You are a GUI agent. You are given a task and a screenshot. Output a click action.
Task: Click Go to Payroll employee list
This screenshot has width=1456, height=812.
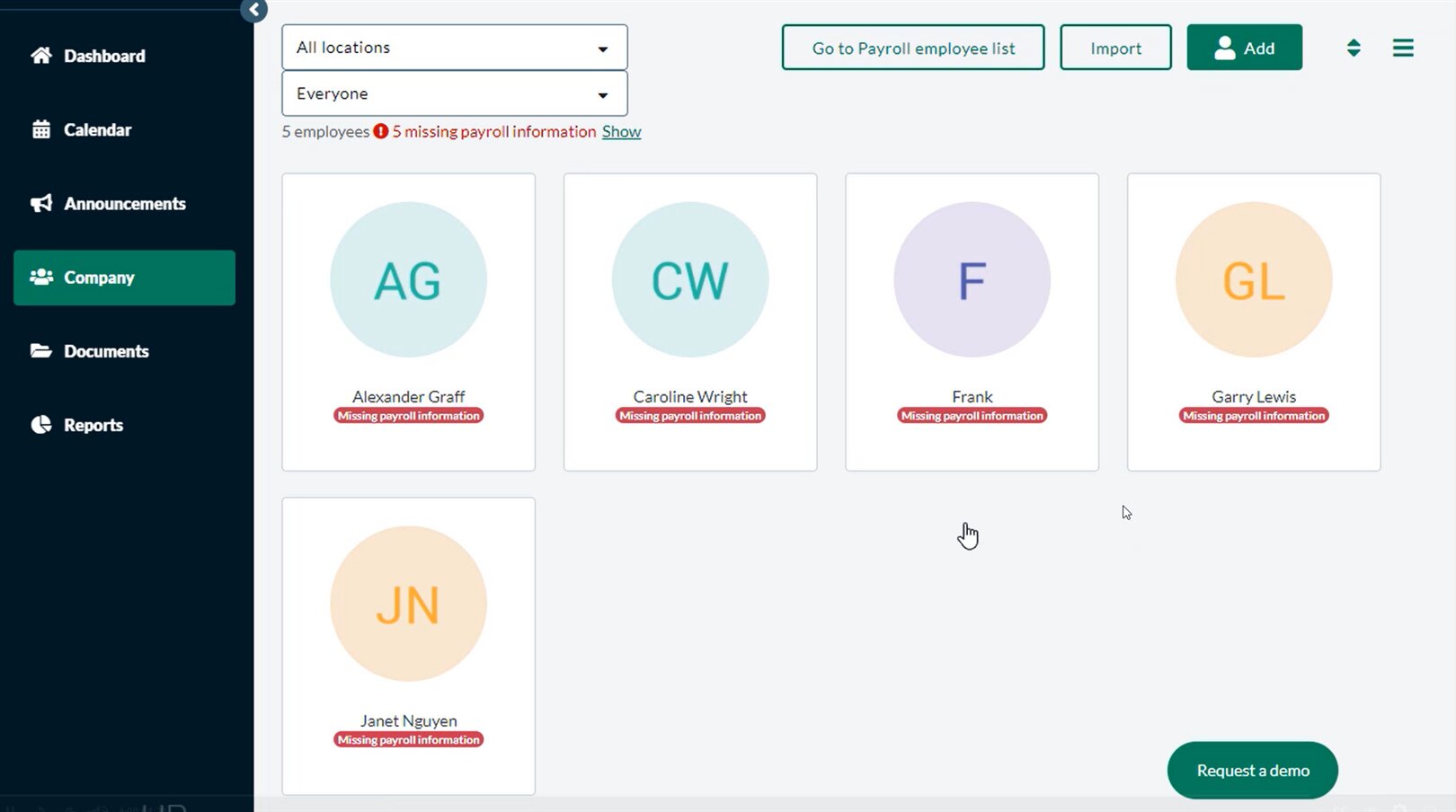click(913, 48)
